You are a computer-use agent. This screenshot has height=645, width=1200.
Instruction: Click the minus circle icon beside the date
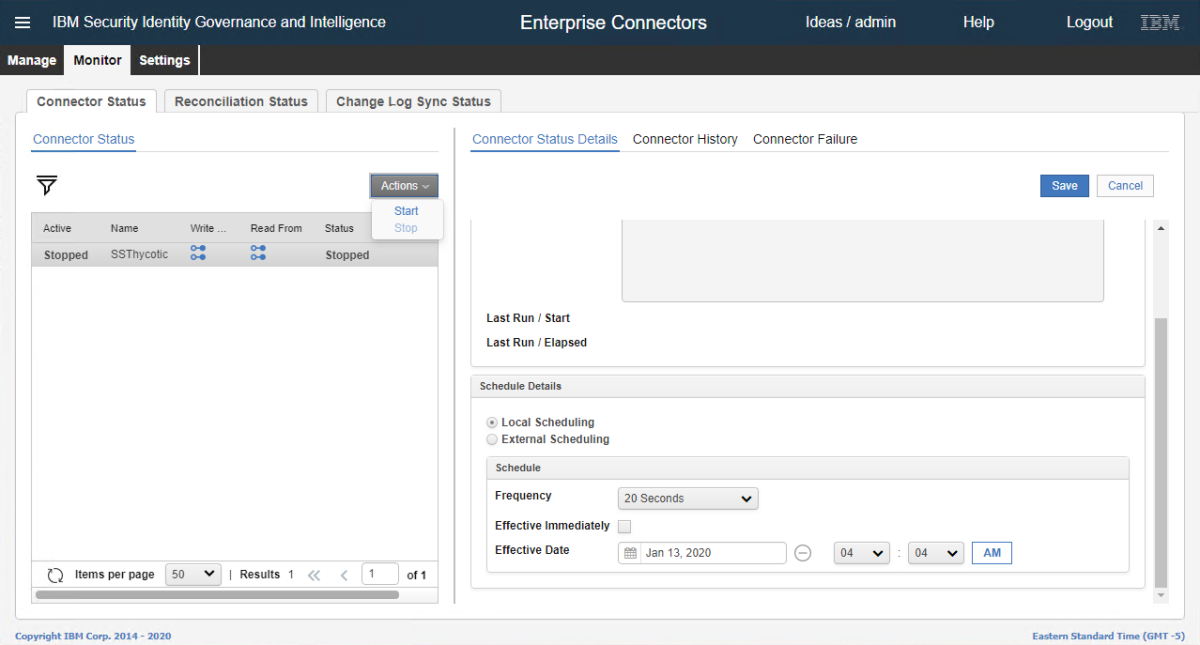[x=802, y=553]
